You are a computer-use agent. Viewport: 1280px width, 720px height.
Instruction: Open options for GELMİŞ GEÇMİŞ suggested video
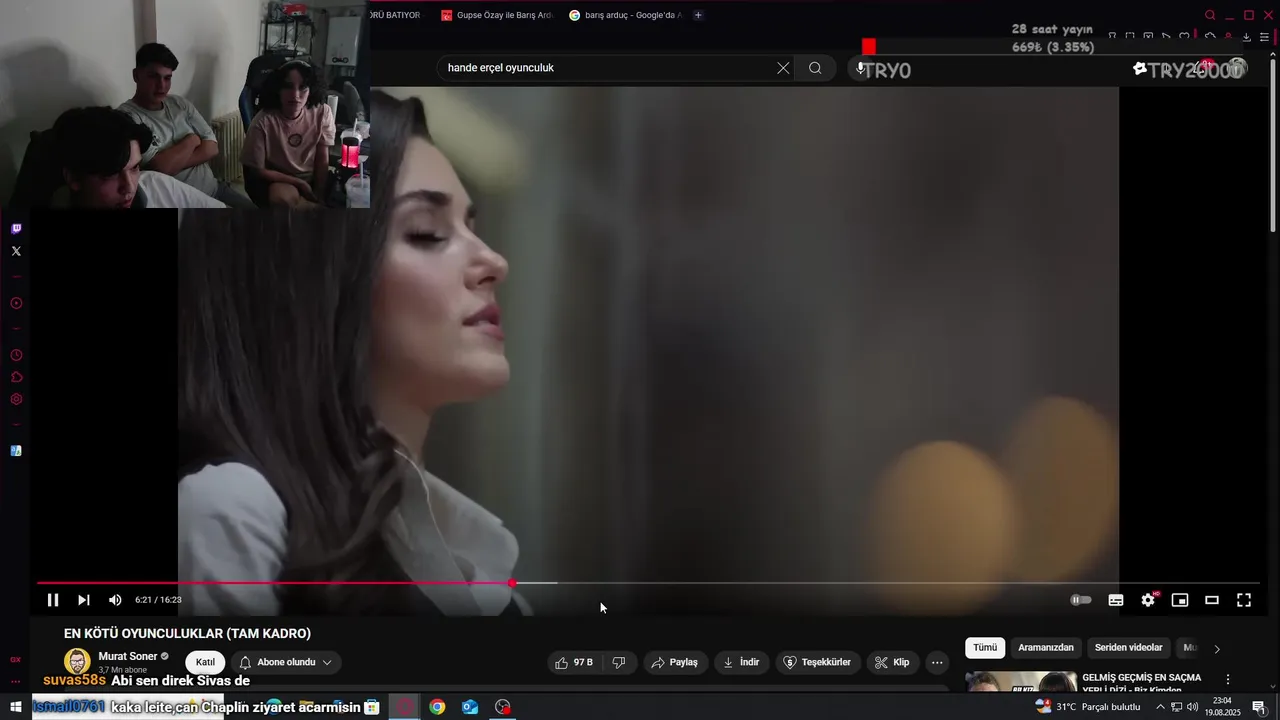pos(1228,679)
